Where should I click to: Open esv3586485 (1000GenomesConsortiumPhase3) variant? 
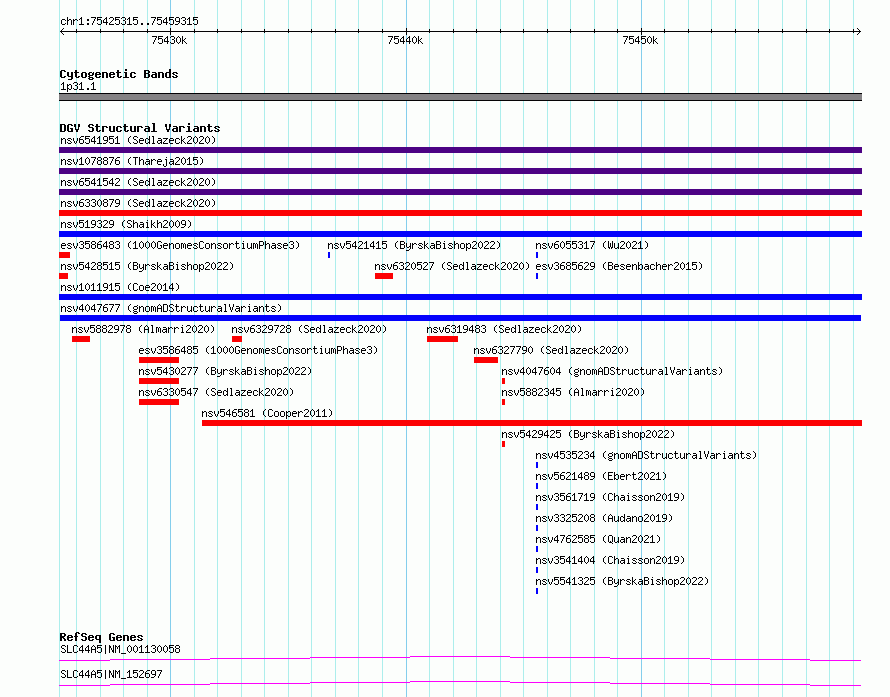pyautogui.click(x=258, y=350)
